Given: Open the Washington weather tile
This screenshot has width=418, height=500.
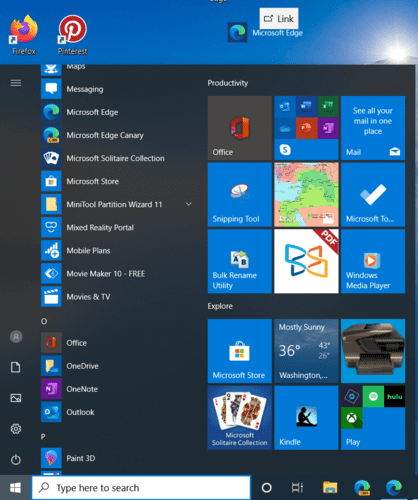Looking at the screenshot, I should pos(306,351).
